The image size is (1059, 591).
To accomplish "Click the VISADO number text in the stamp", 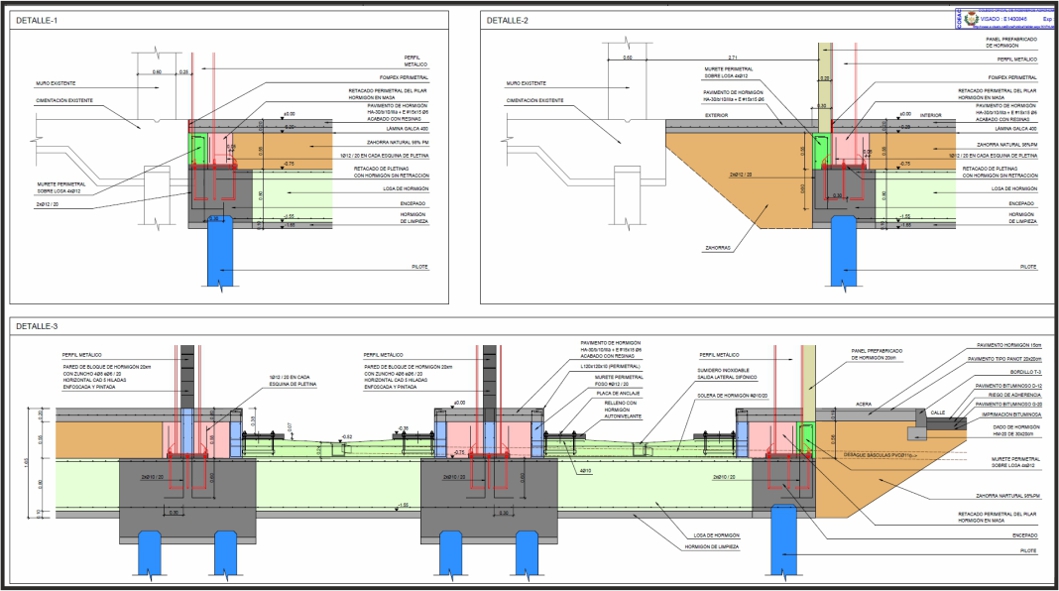I will point(1005,18).
